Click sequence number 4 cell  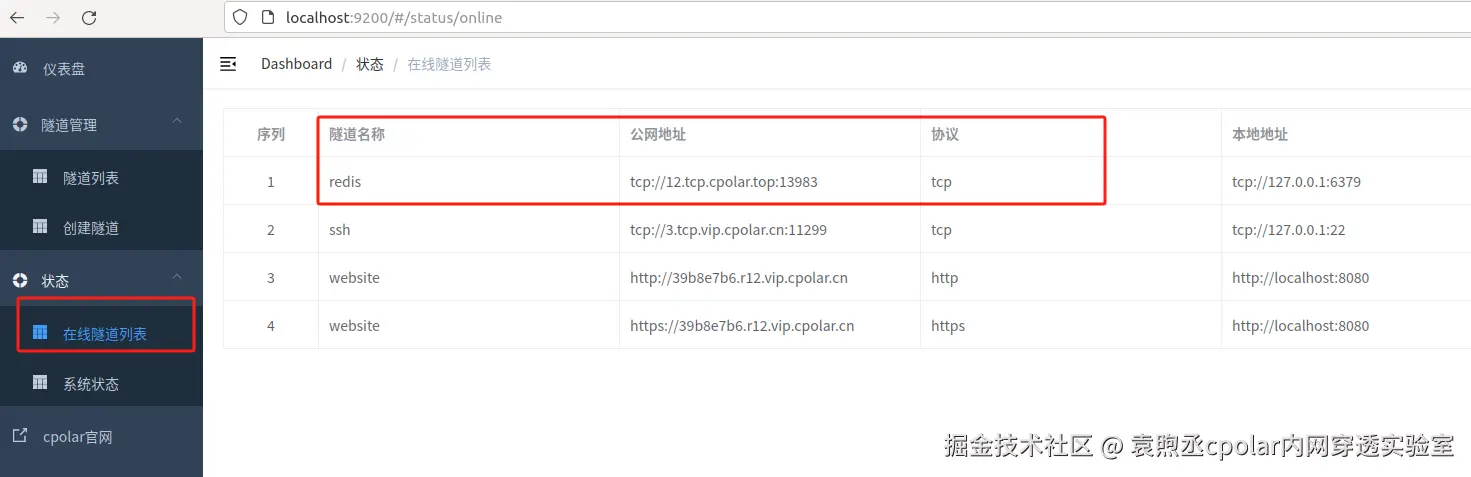pyautogui.click(x=271, y=326)
